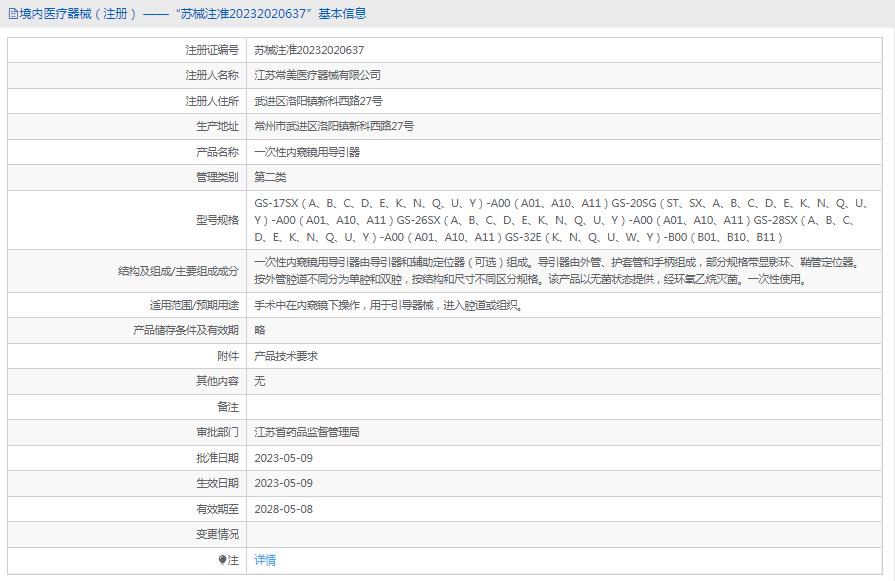Select approval department 江苏省药品监督管理局
The width and height of the screenshot is (895, 581).
pos(307,432)
